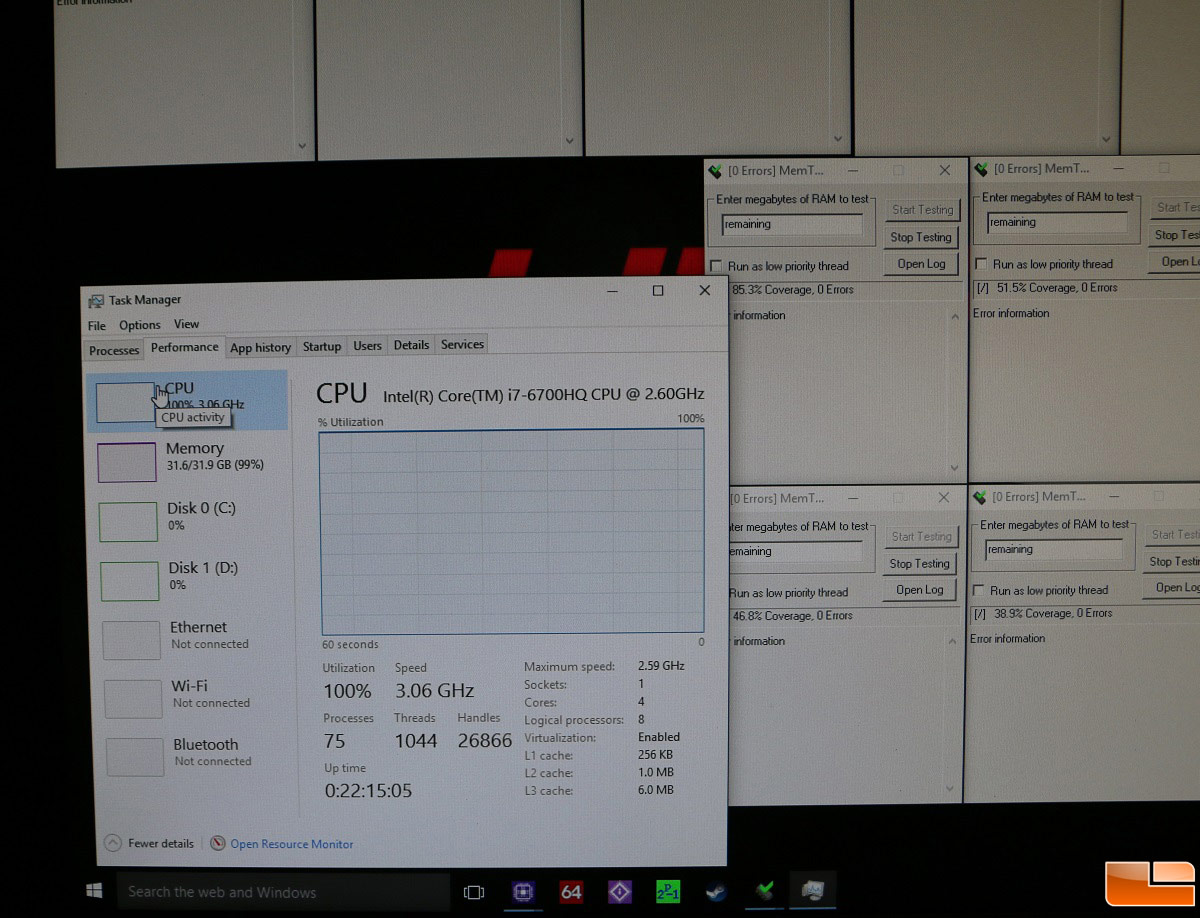Click Start Testing in the 85.3% coverage MemTest

pos(922,210)
